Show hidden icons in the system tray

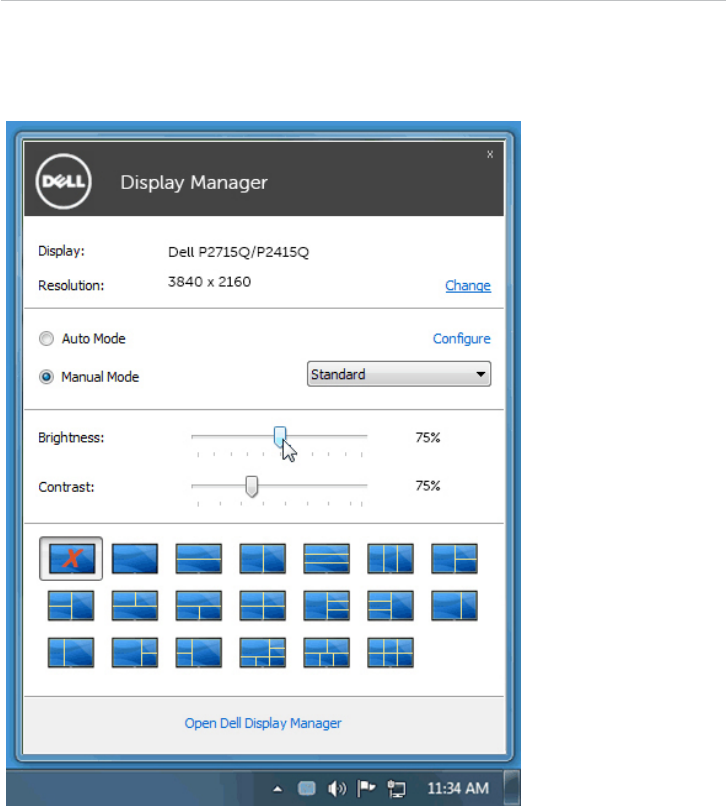278,789
